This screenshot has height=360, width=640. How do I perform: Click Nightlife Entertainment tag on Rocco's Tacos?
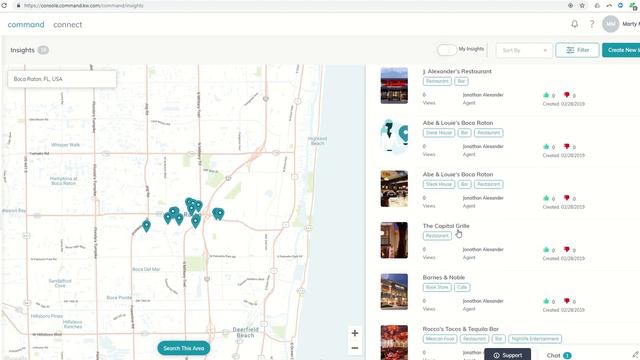pyautogui.click(x=535, y=339)
